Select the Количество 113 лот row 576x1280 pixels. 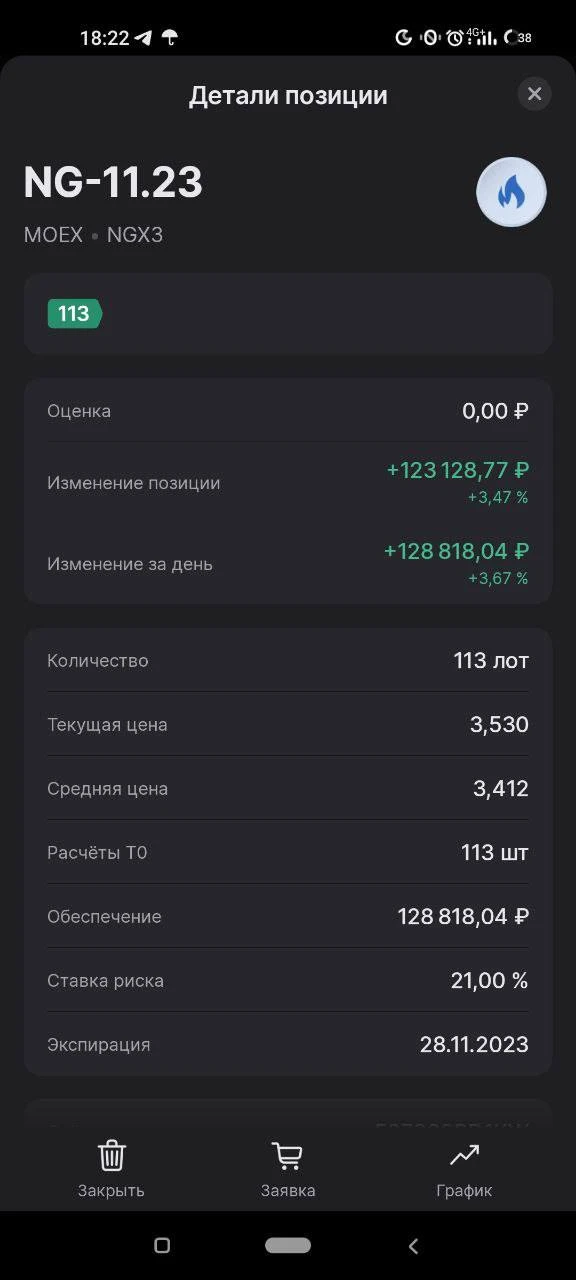click(x=288, y=660)
